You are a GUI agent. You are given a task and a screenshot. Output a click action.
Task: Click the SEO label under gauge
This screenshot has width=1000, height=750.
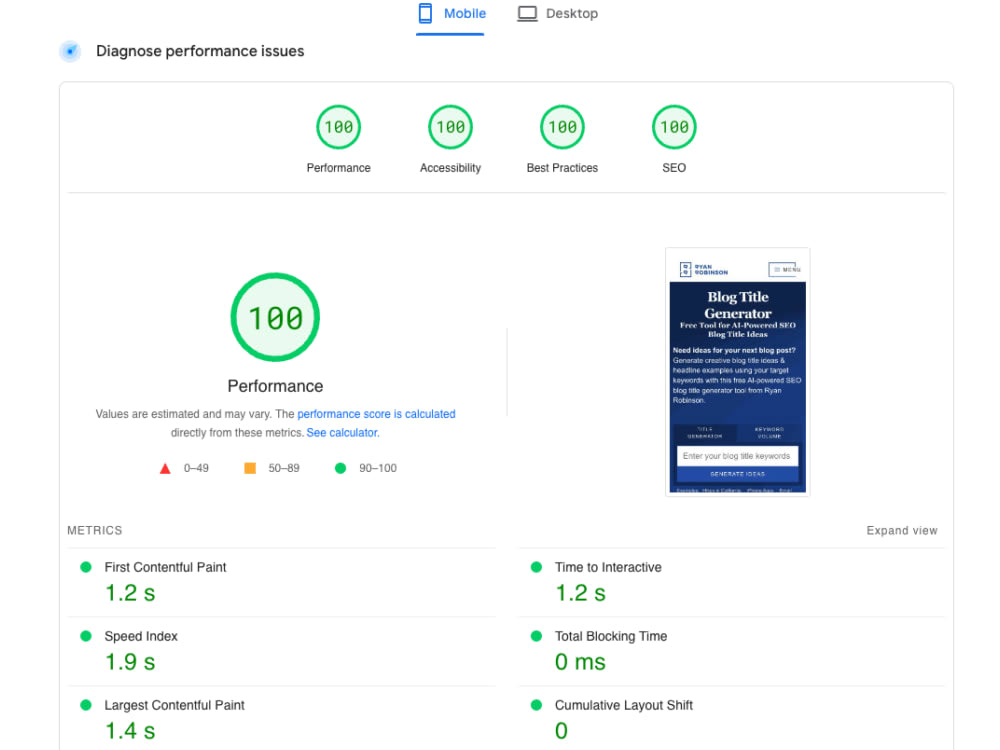point(674,168)
